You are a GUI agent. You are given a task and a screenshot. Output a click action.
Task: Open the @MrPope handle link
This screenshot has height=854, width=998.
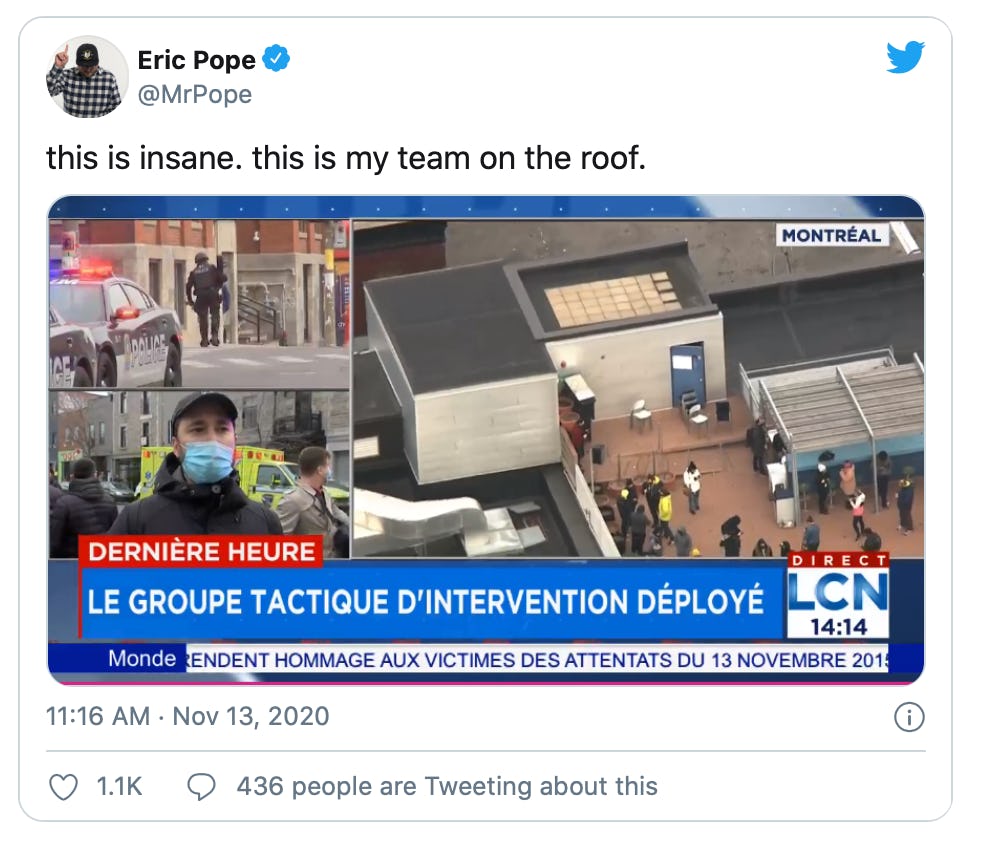[195, 94]
